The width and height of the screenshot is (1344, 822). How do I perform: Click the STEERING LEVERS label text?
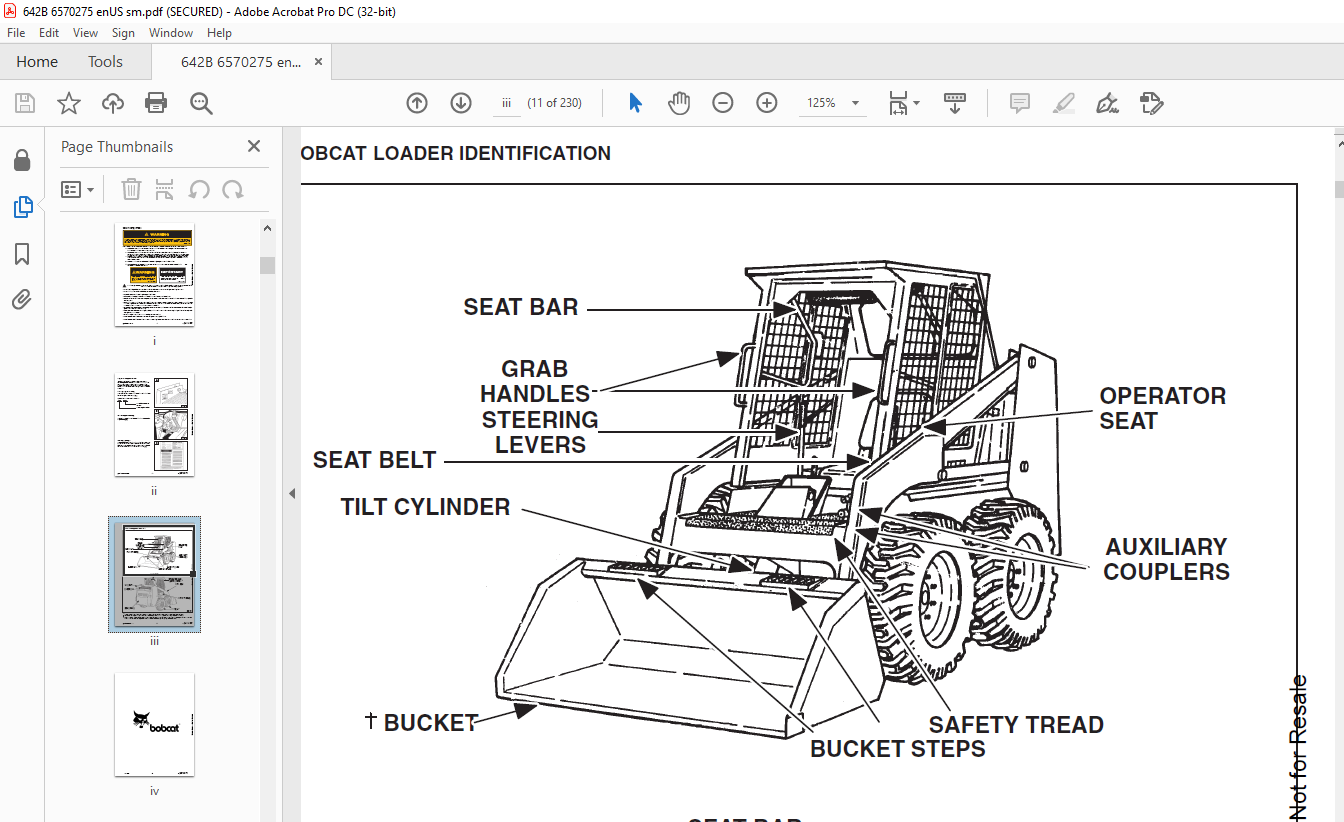pos(540,432)
